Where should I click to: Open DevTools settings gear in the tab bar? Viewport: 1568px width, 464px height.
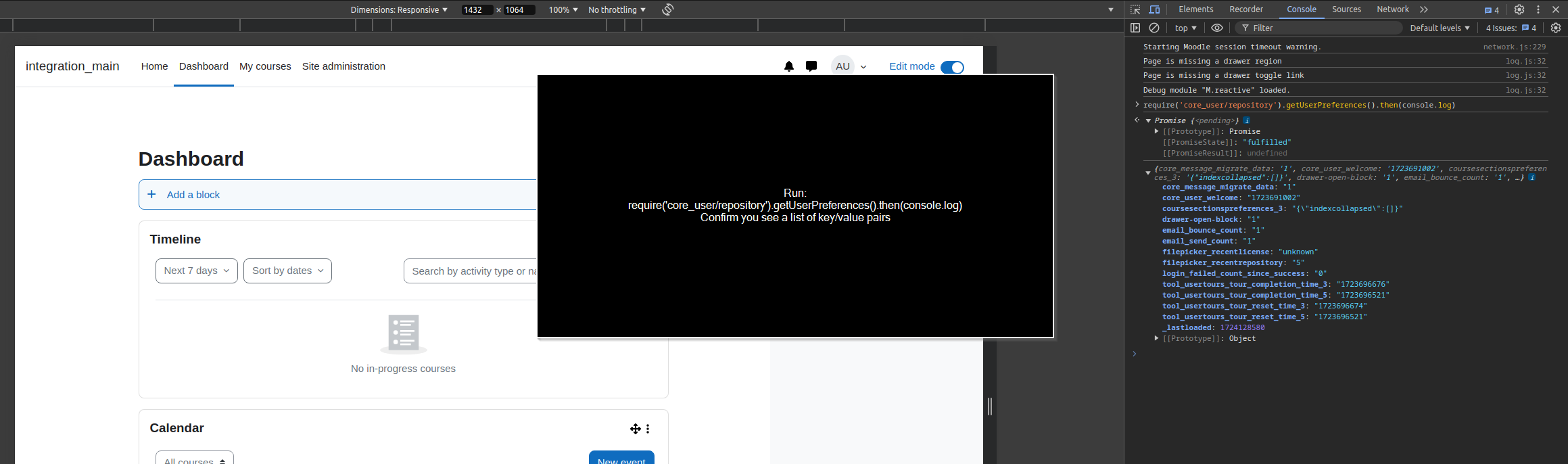click(1519, 9)
